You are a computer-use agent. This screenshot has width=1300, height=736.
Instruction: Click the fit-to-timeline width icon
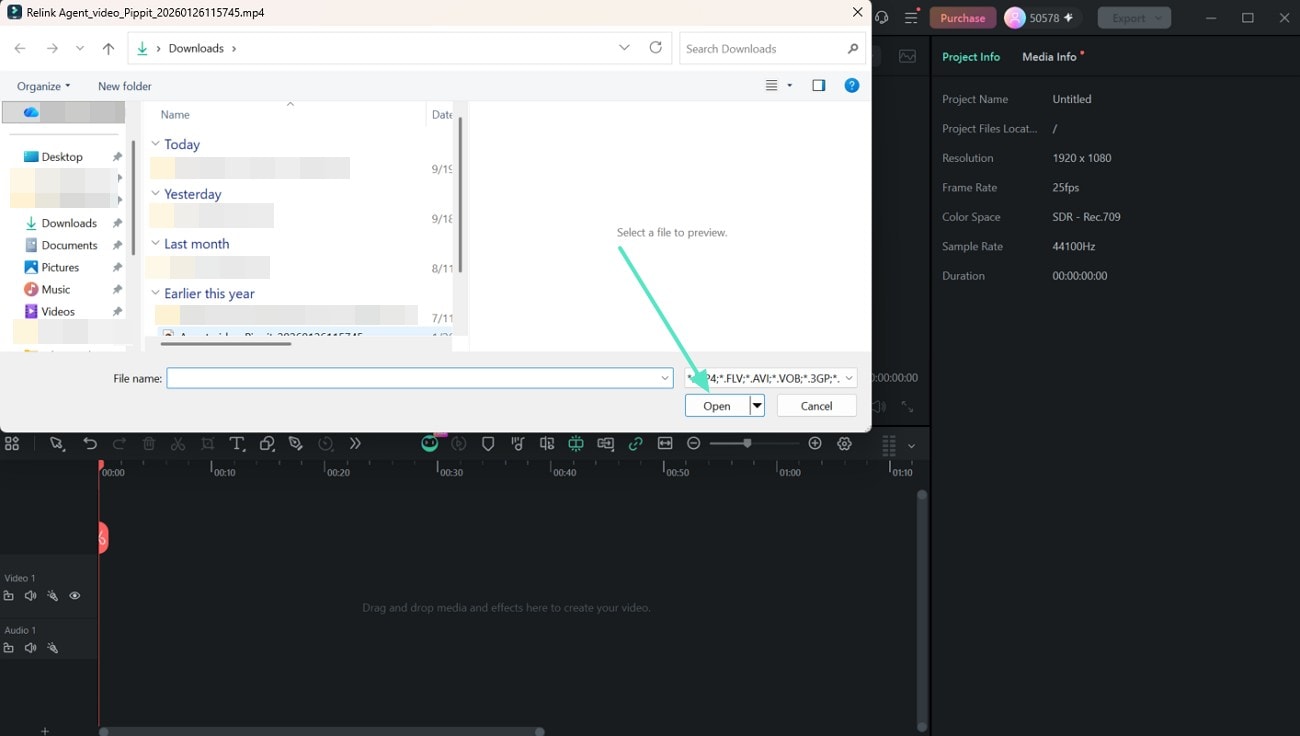point(665,444)
